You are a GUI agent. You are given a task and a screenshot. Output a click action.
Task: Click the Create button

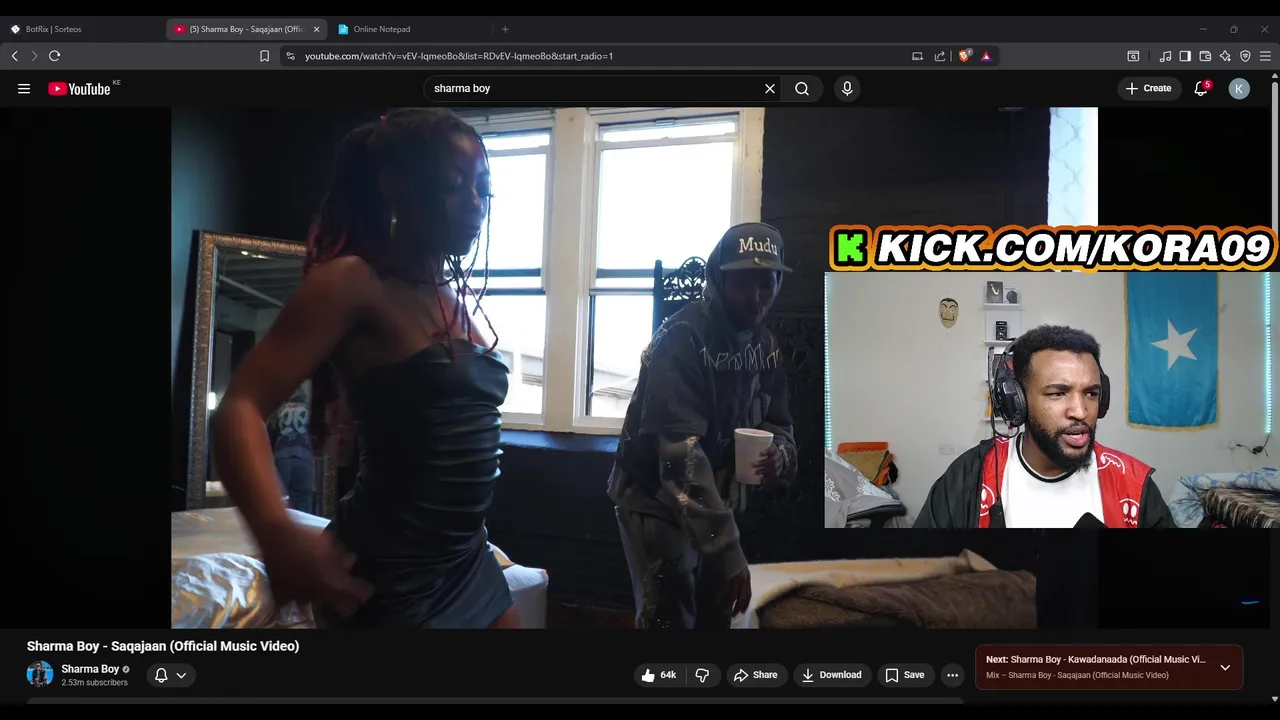1148,89
